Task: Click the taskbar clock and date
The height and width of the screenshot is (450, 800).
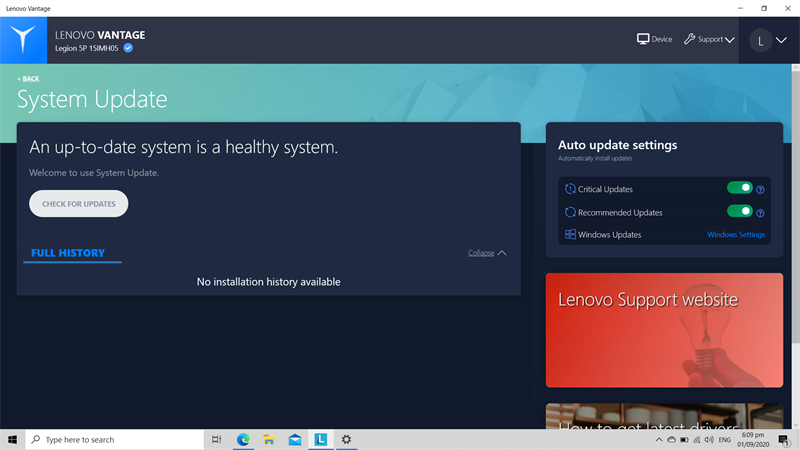Action: (753, 440)
